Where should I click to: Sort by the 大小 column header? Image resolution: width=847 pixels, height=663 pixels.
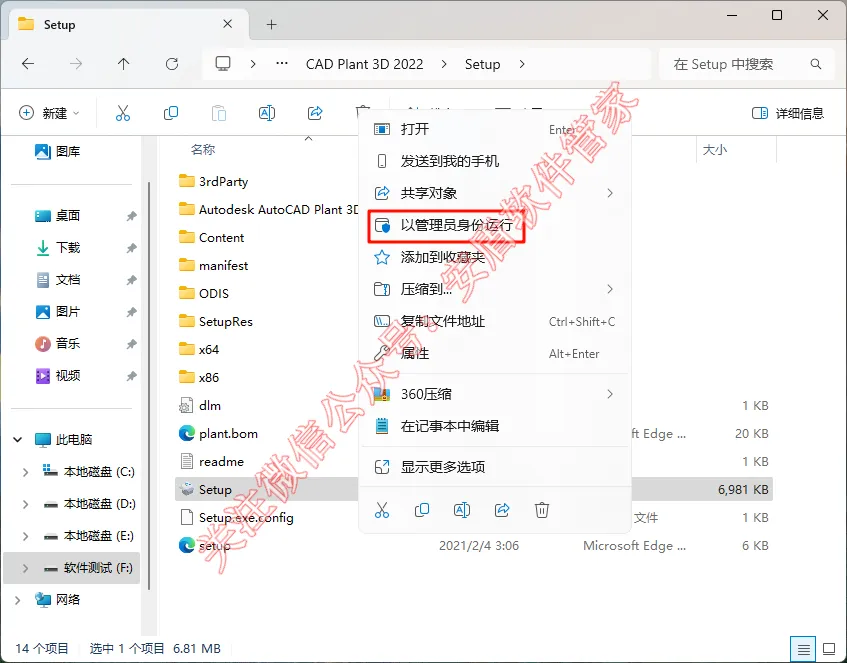pyautogui.click(x=714, y=149)
